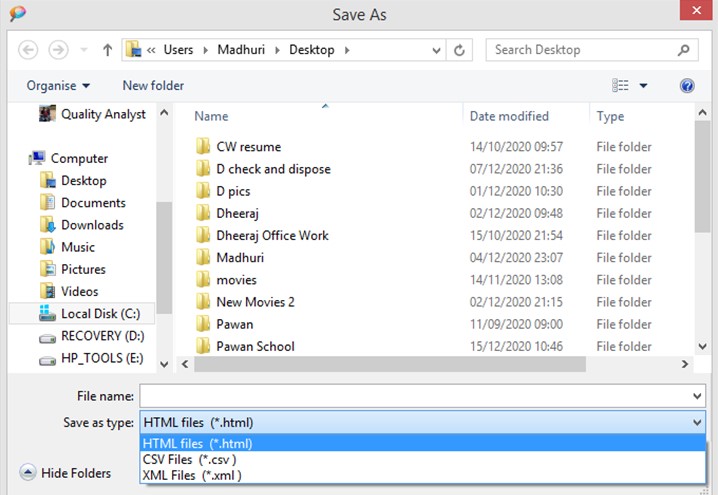Click the Quality Analyst user picture
Screen dimensions: 718x495
coord(47,114)
